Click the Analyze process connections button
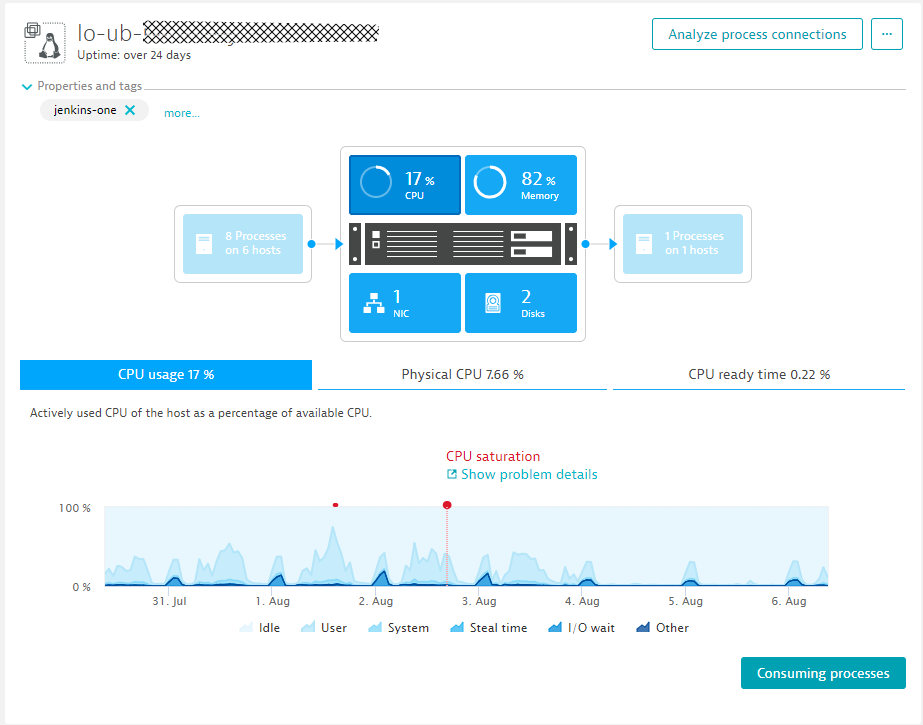Screen dimensions: 923x725 (x=757, y=33)
